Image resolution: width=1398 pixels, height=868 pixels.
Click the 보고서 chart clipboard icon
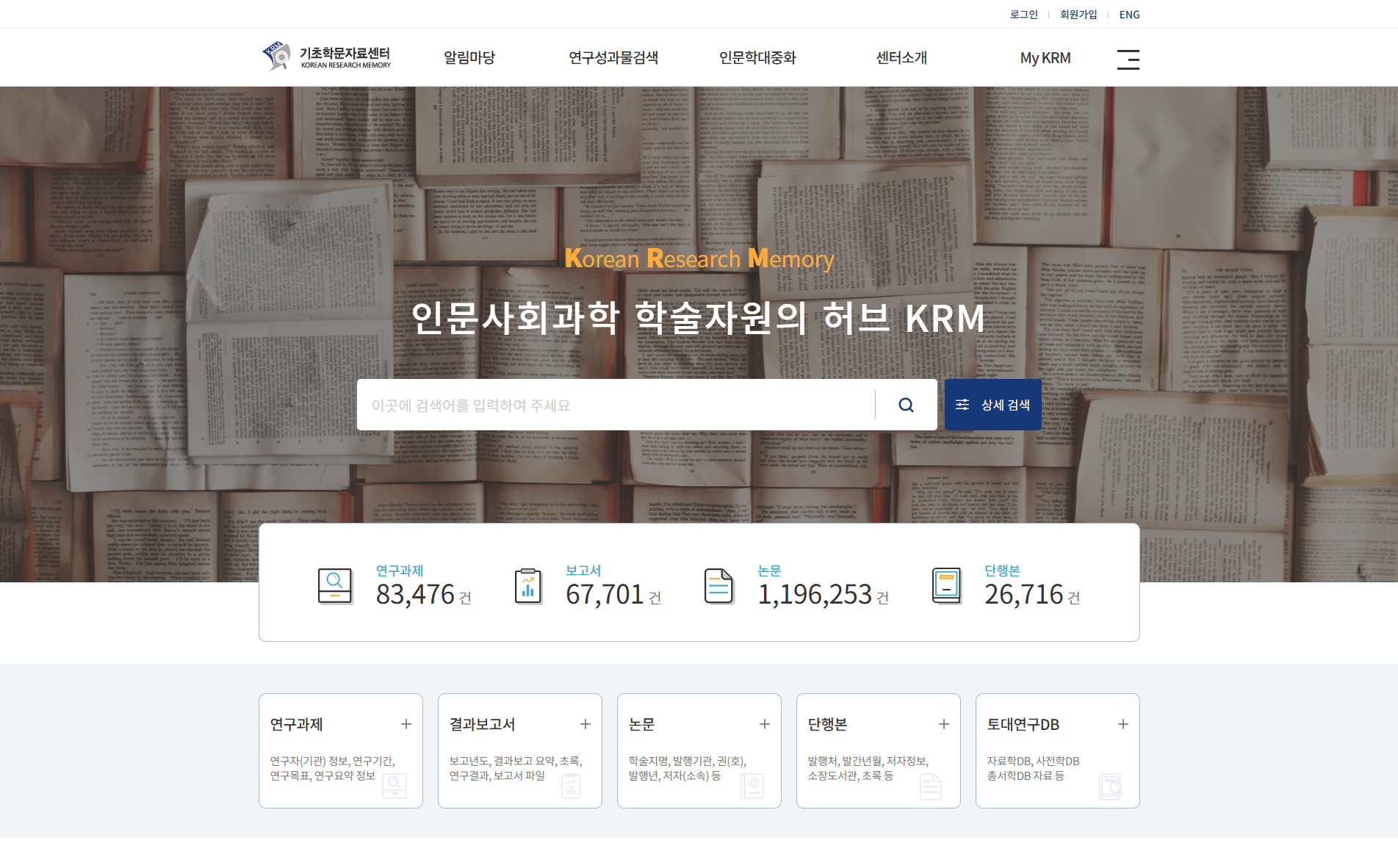coord(527,586)
